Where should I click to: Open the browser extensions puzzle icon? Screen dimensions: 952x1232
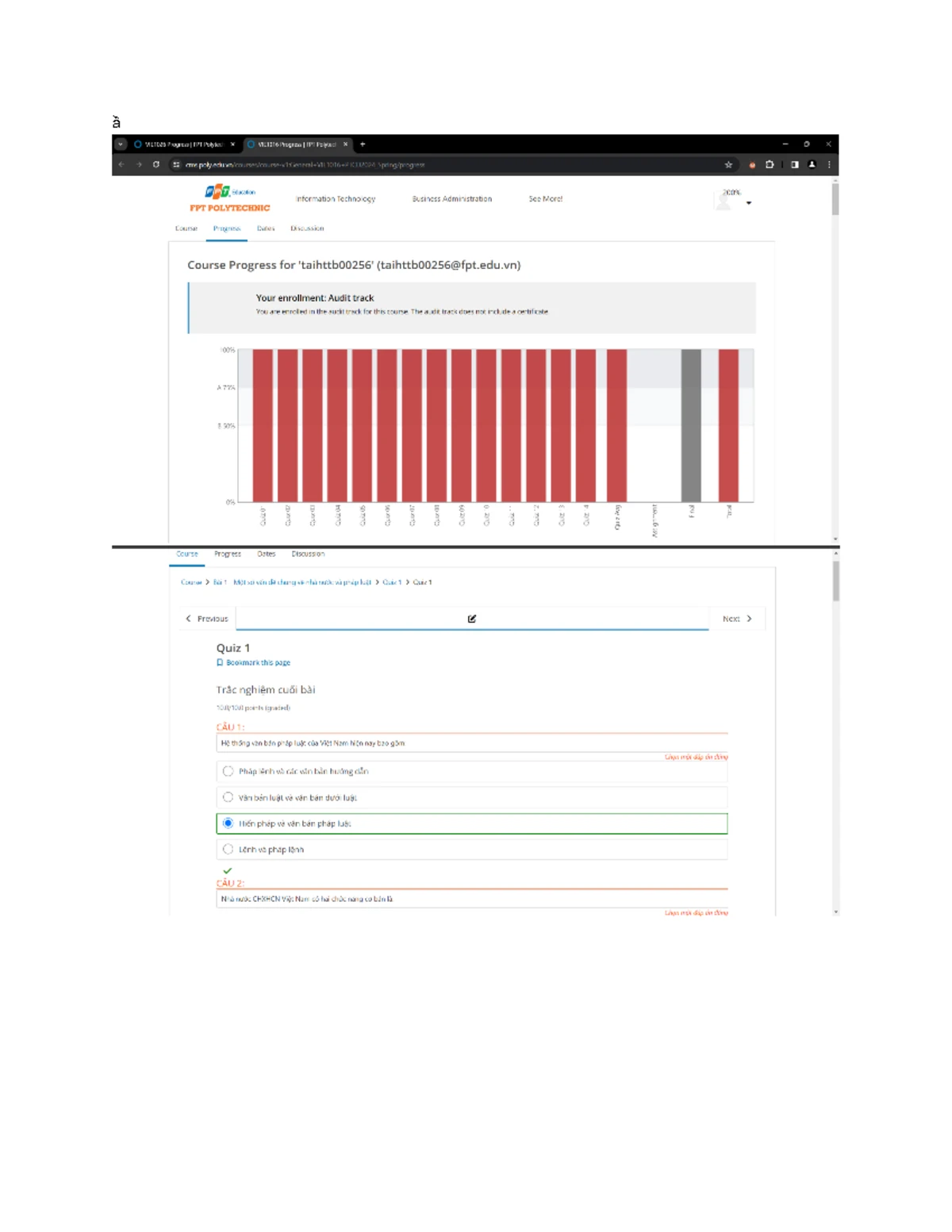[x=770, y=165]
